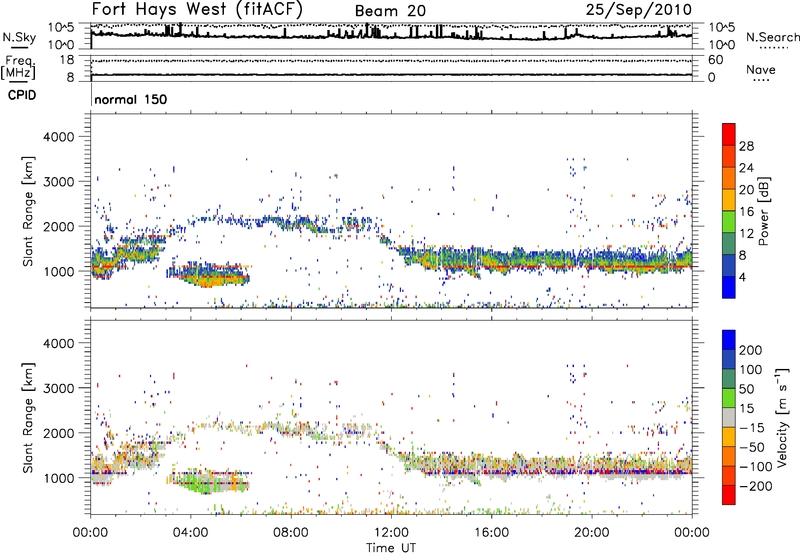Click the '-15' tick on the Velocity scale
800x554 pixels.
752,428
